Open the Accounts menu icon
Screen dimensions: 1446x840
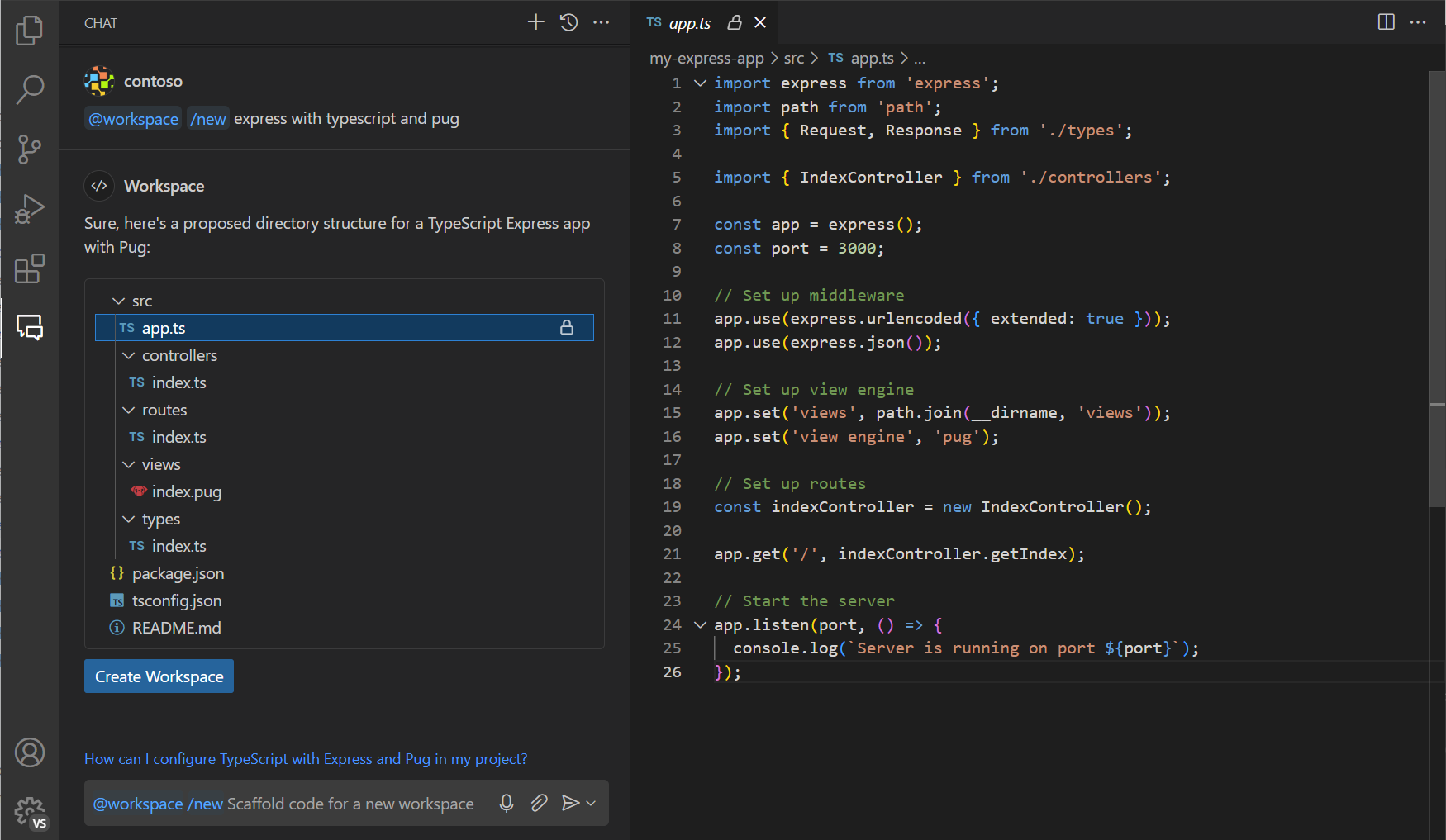pyautogui.click(x=30, y=752)
